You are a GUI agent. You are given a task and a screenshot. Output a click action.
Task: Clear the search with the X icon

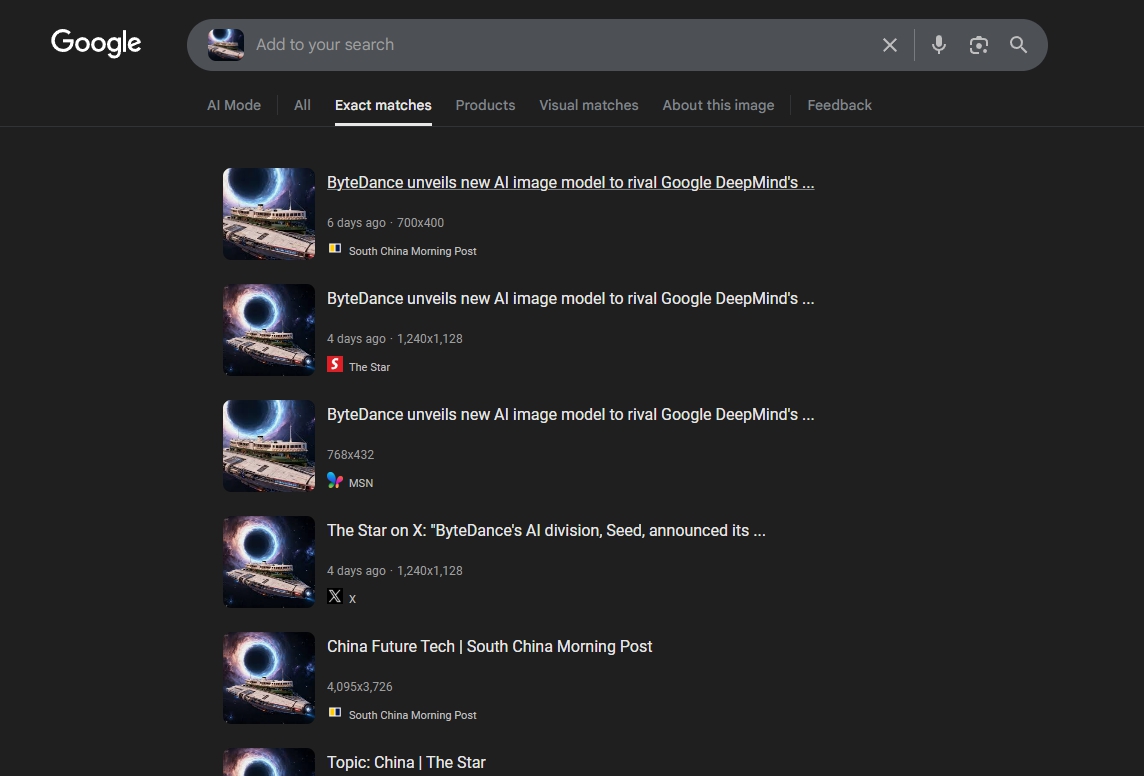point(889,45)
